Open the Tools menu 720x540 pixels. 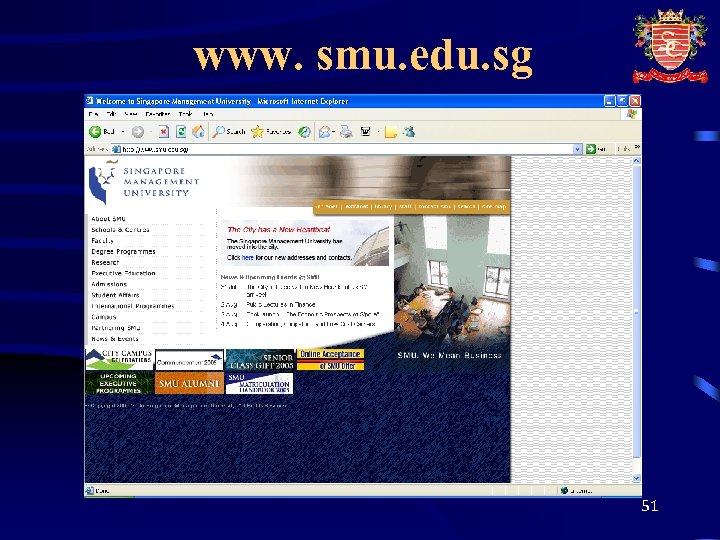point(186,114)
